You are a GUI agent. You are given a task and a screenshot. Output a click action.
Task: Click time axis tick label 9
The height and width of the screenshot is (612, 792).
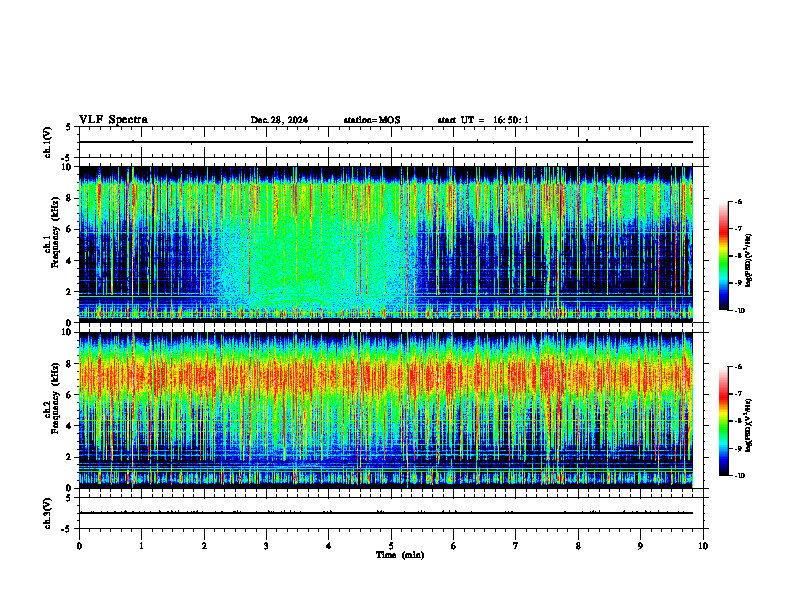pyautogui.click(x=640, y=546)
